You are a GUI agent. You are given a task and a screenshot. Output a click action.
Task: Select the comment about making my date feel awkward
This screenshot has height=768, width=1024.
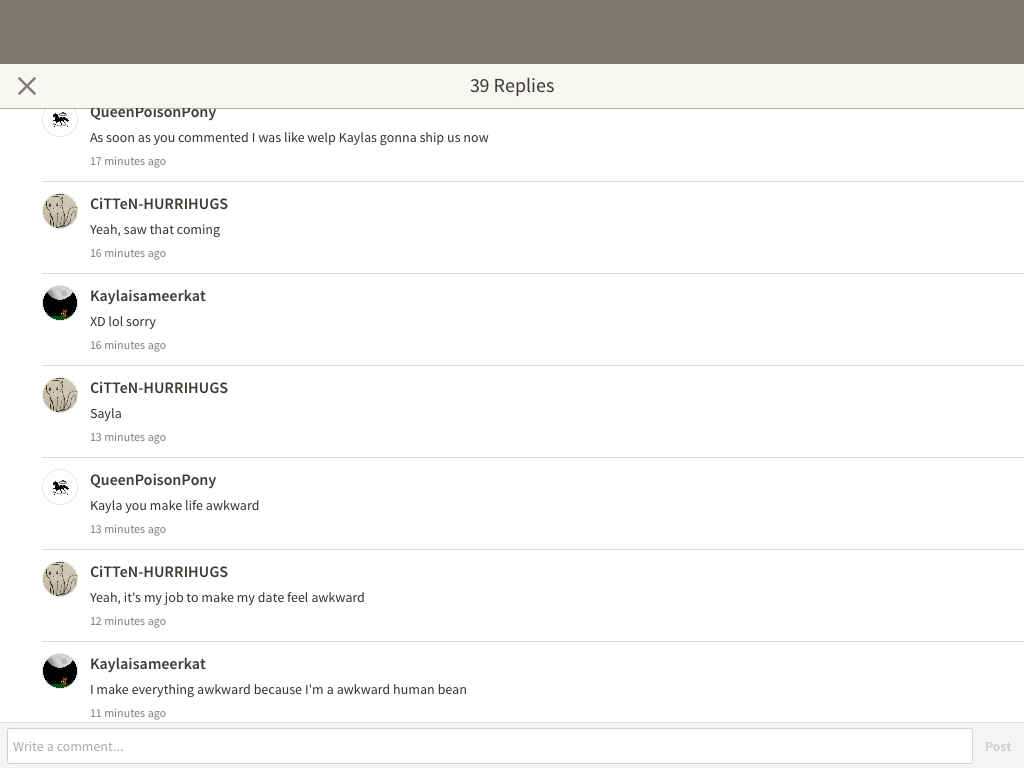227,598
